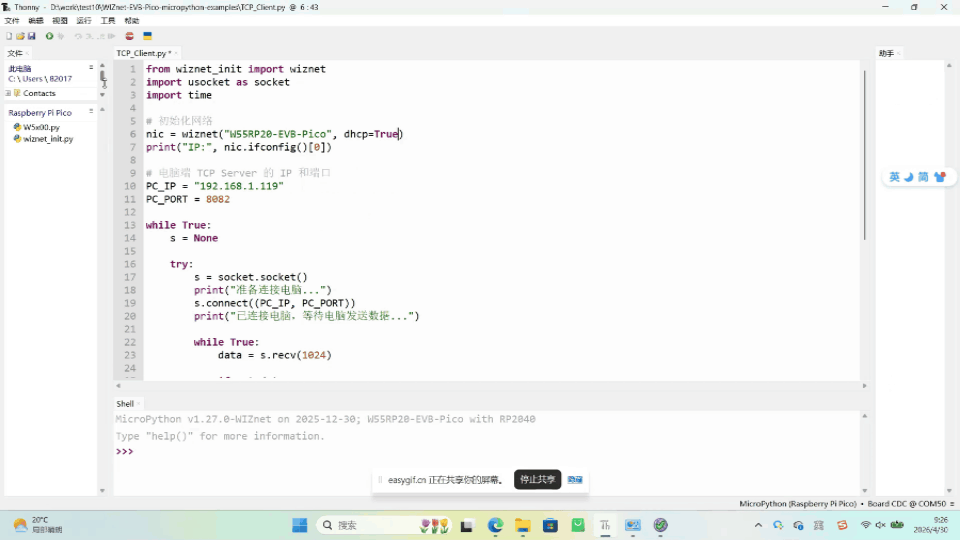Start debugging with the bug icon

tap(61, 36)
